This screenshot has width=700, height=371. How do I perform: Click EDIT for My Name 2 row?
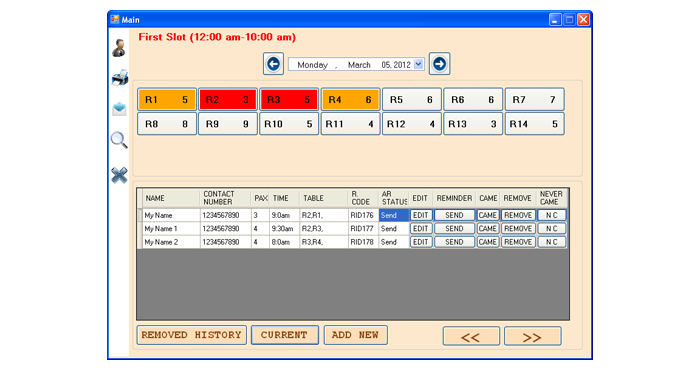tap(421, 242)
